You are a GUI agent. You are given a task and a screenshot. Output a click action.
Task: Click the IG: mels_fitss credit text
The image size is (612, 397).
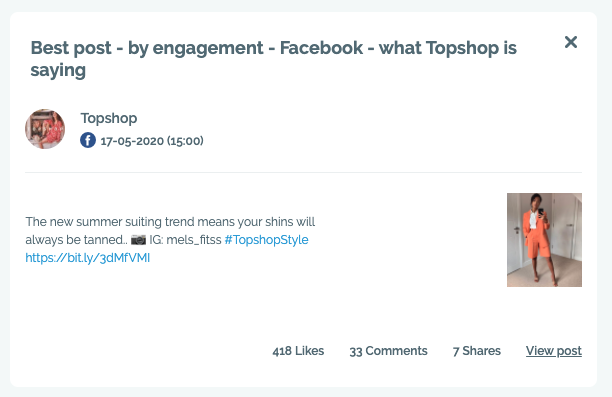185,240
